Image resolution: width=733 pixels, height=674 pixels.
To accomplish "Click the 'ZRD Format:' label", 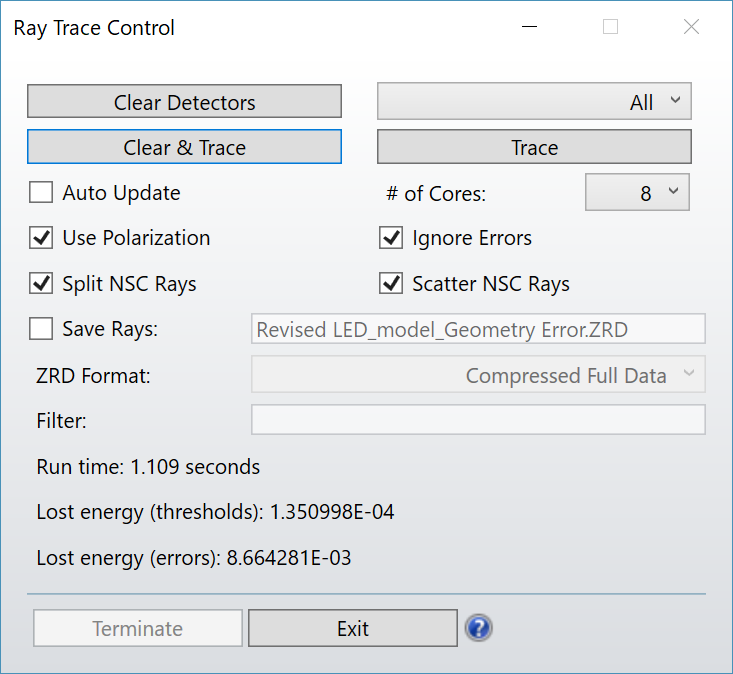I will pos(93,376).
